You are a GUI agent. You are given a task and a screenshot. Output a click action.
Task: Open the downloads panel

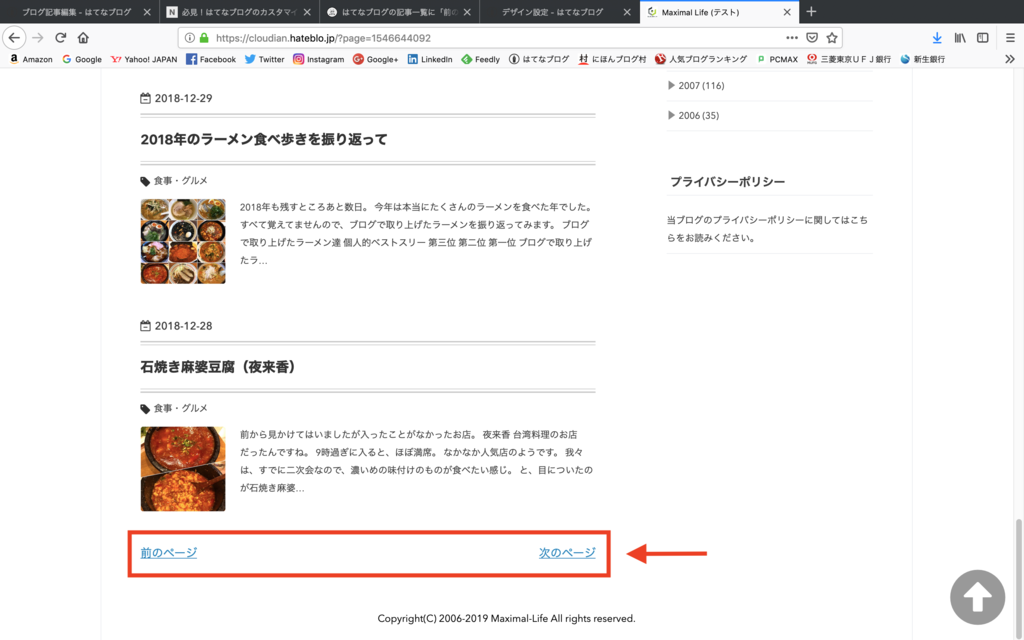coord(937,38)
